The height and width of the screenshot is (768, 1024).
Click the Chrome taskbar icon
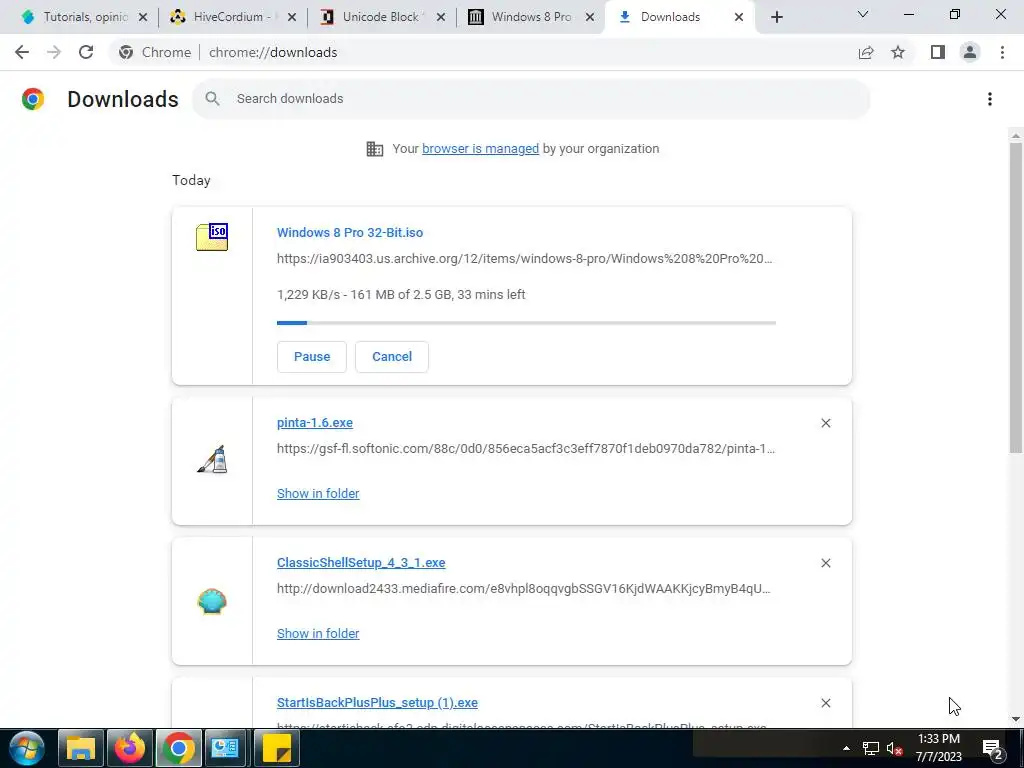coord(178,748)
